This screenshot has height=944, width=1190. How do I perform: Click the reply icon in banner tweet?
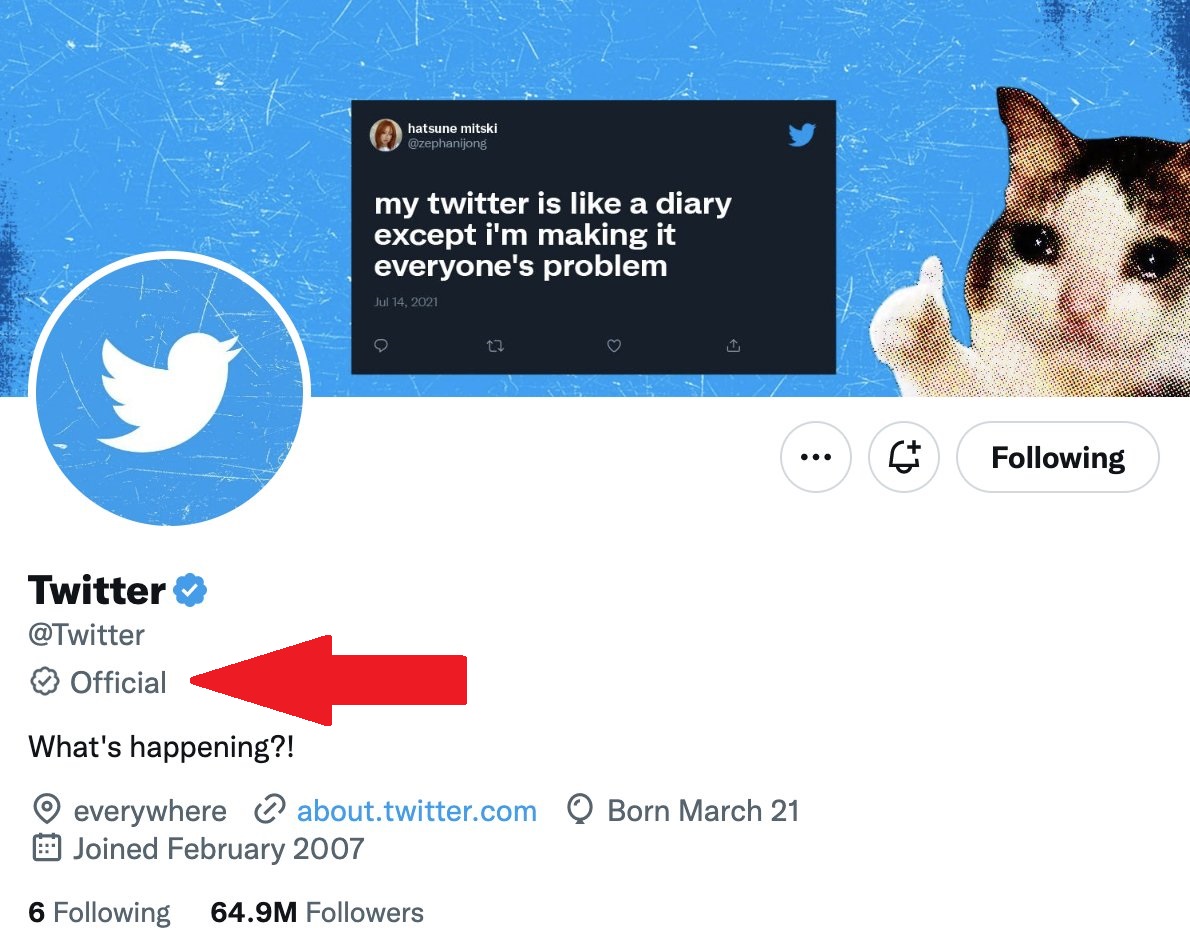(x=381, y=346)
